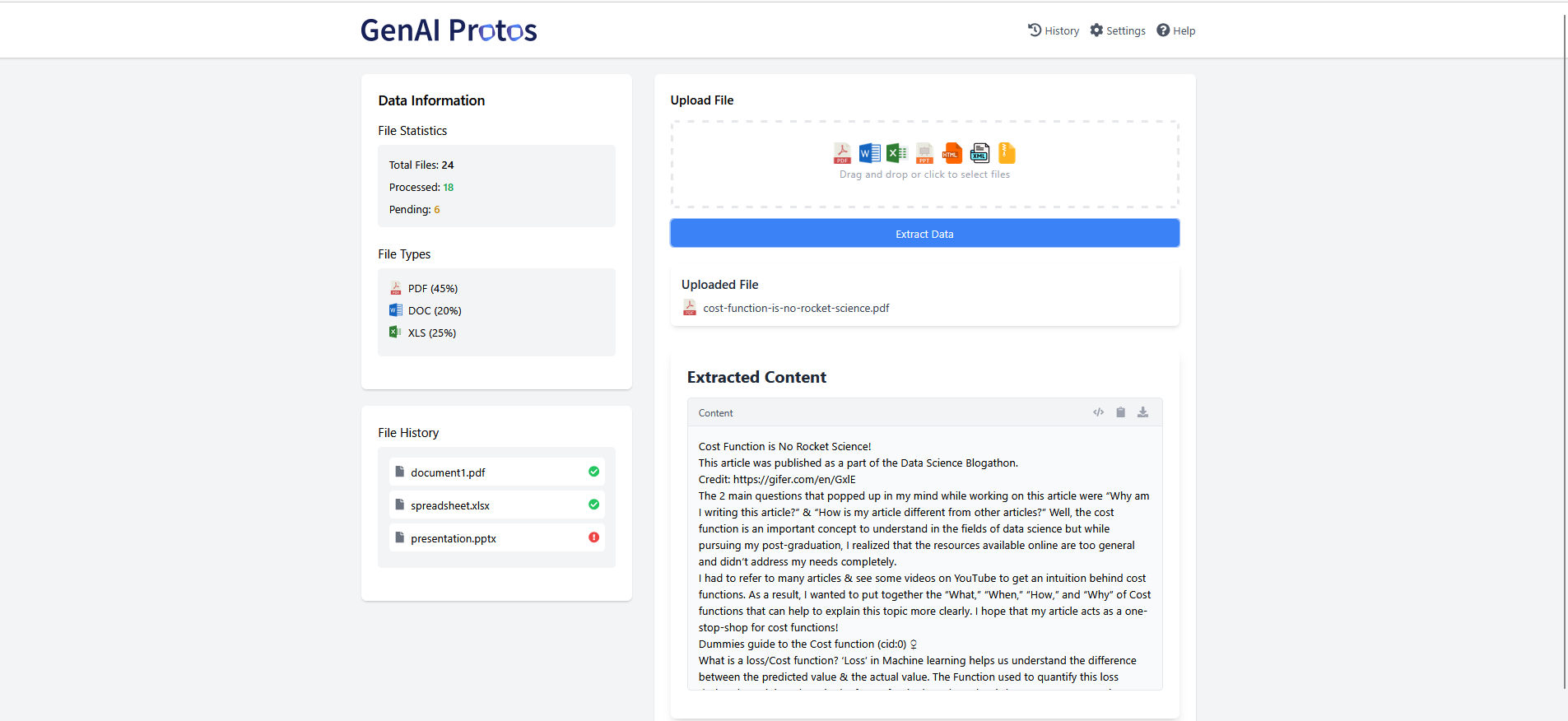The height and width of the screenshot is (721, 1568).
Task: Click the file icon beside document1.pdf
Action: 399,472
